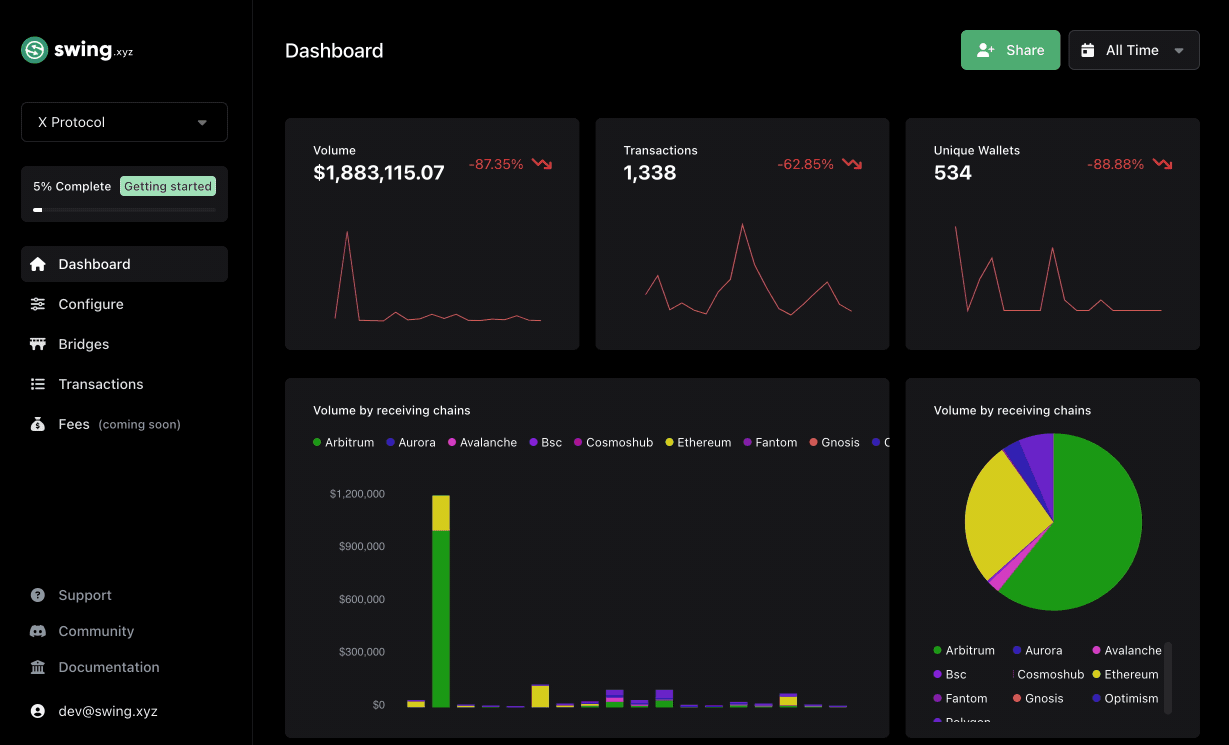1229x745 pixels.
Task: Open the Bridges page
Action: [82, 343]
